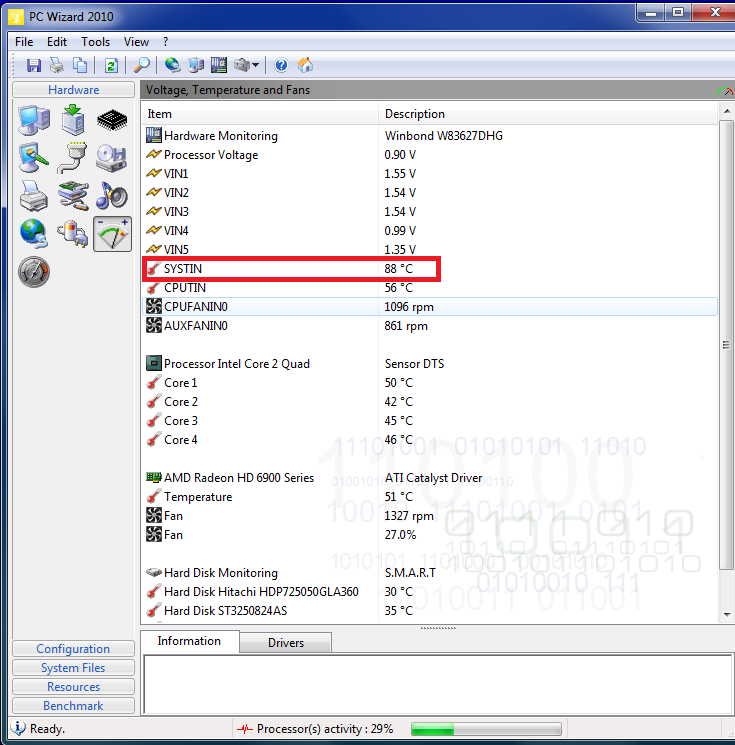Select the Voltage Temperature and Fans gauge icon

(x=112, y=234)
